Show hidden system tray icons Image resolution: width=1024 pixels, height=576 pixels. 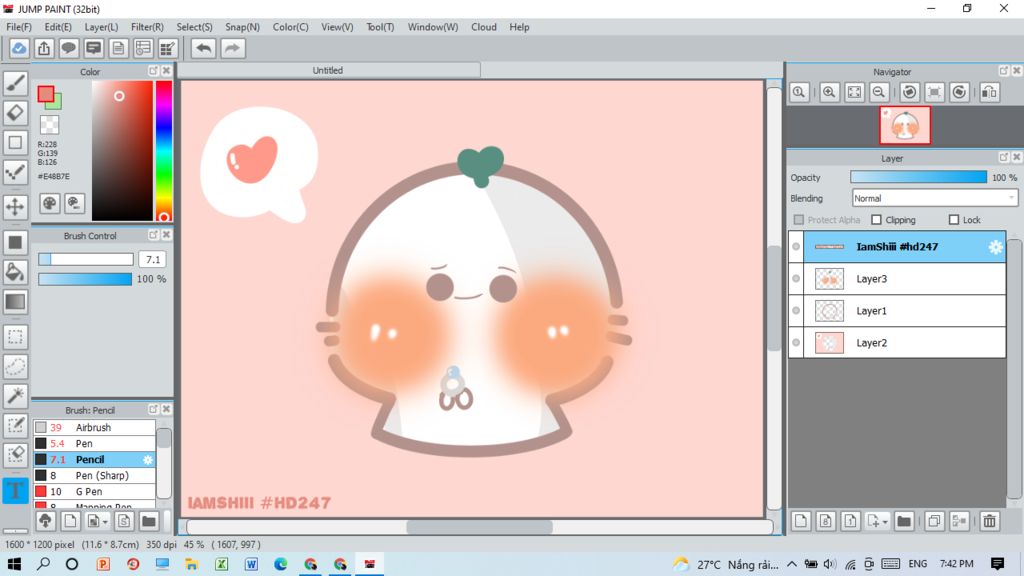[792, 564]
